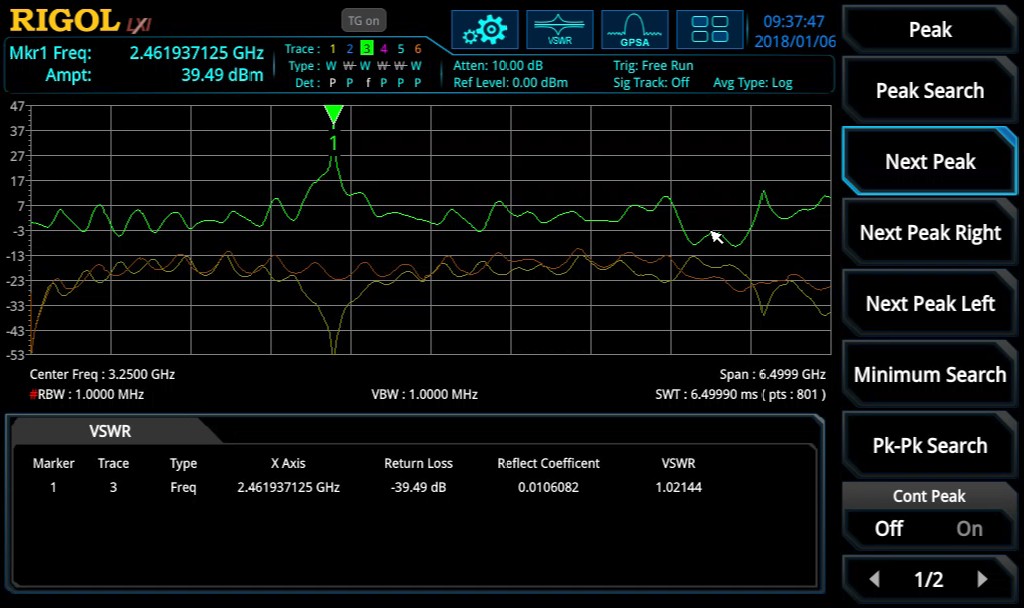Screen dimensions: 1024x608
Task: Click the Peak Search softkey
Action: [x=929, y=90]
